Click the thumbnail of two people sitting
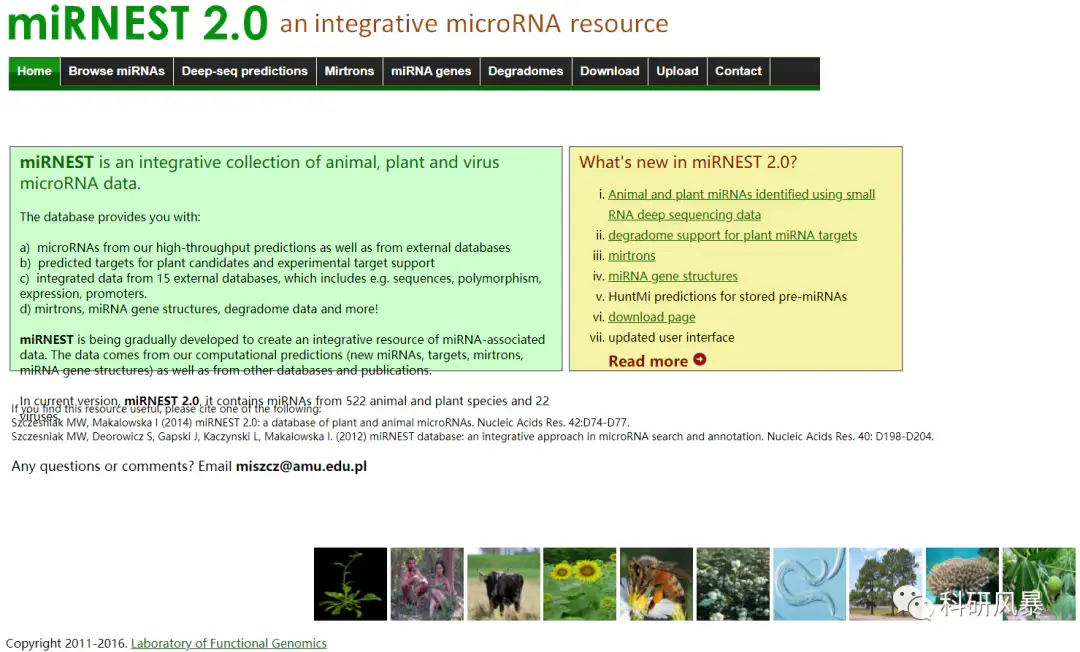The image size is (1080, 652). pos(427,584)
